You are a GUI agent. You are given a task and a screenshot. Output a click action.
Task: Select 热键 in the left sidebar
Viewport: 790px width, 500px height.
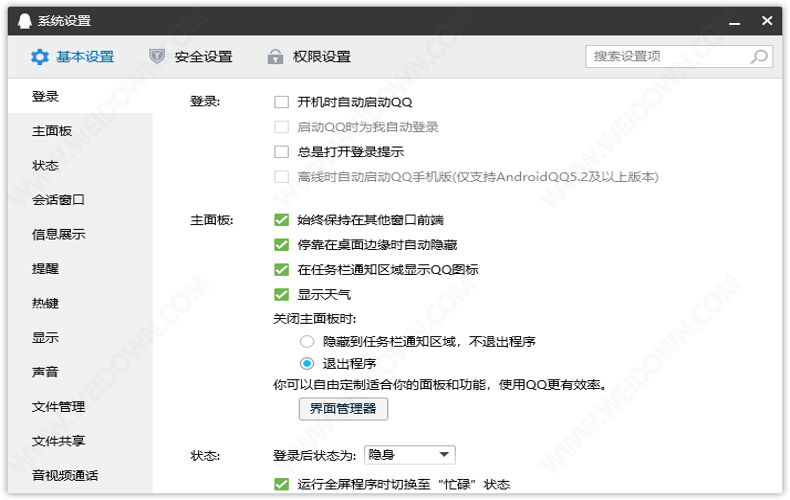click(46, 303)
